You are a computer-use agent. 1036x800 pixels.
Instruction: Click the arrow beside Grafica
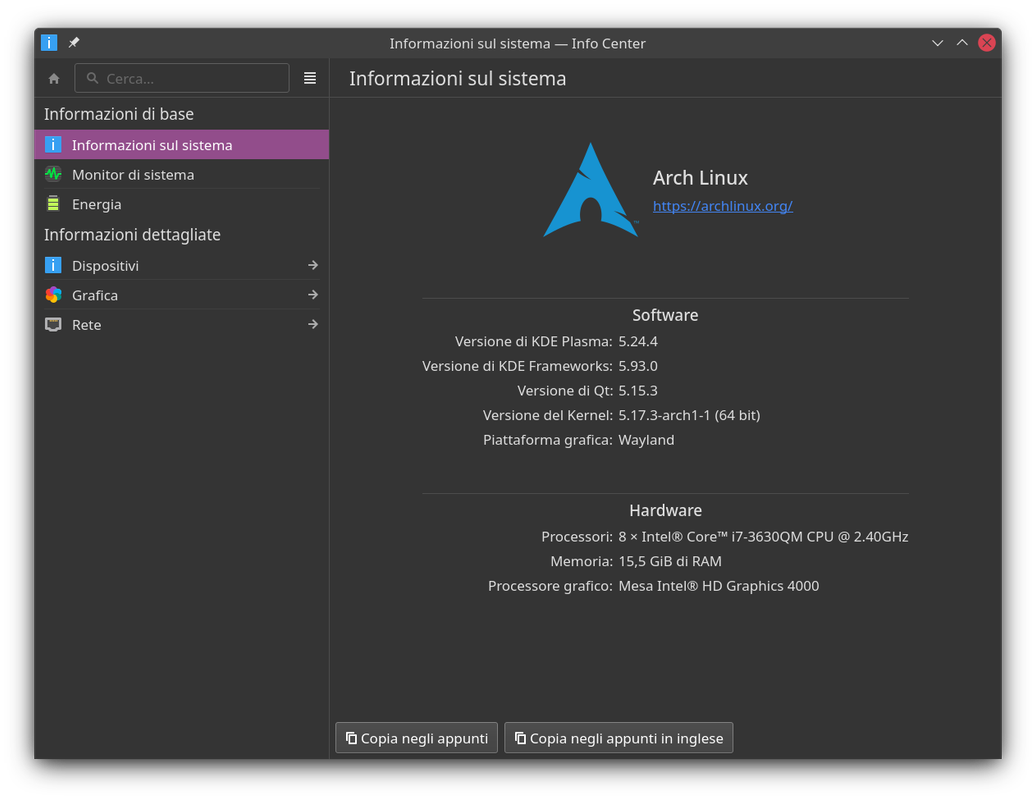tap(313, 295)
